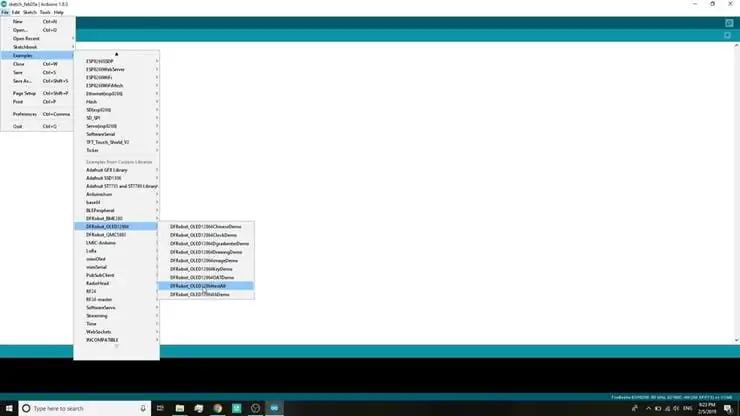
Task: Open Task View on the taskbar
Action: pos(160,408)
